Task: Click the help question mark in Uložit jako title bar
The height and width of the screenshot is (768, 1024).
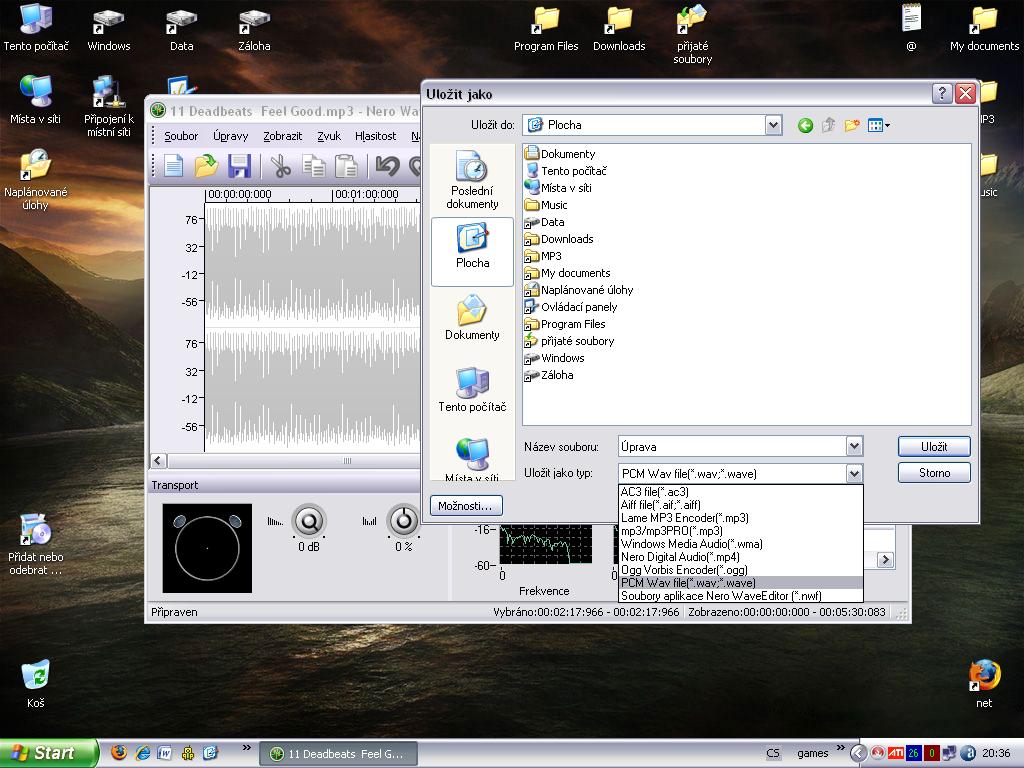Action: click(942, 93)
